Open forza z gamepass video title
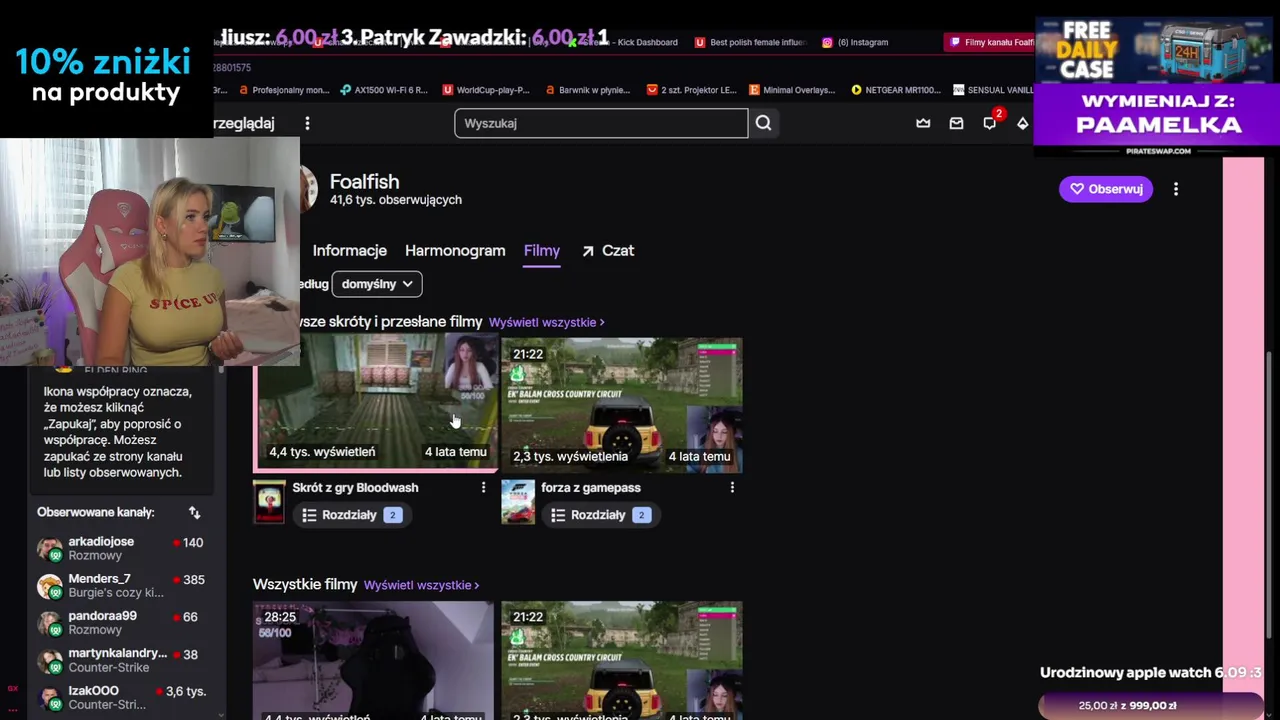The image size is (1280, 720). 591,488
